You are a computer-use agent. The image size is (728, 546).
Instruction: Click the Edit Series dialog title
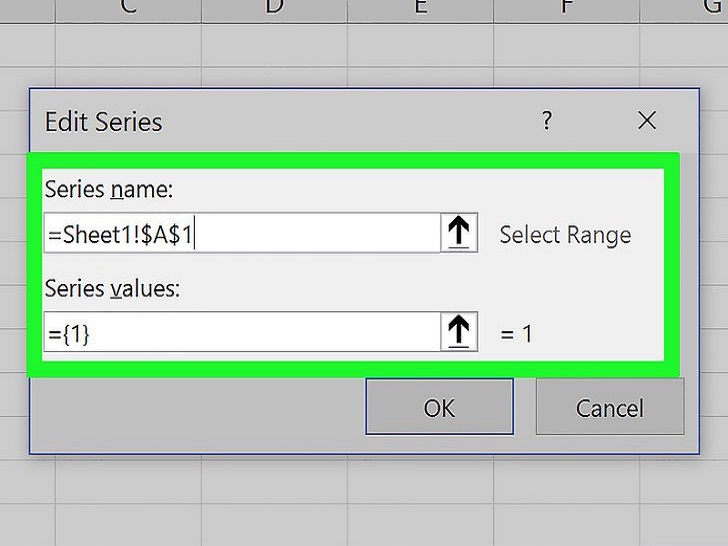(103, 122)
